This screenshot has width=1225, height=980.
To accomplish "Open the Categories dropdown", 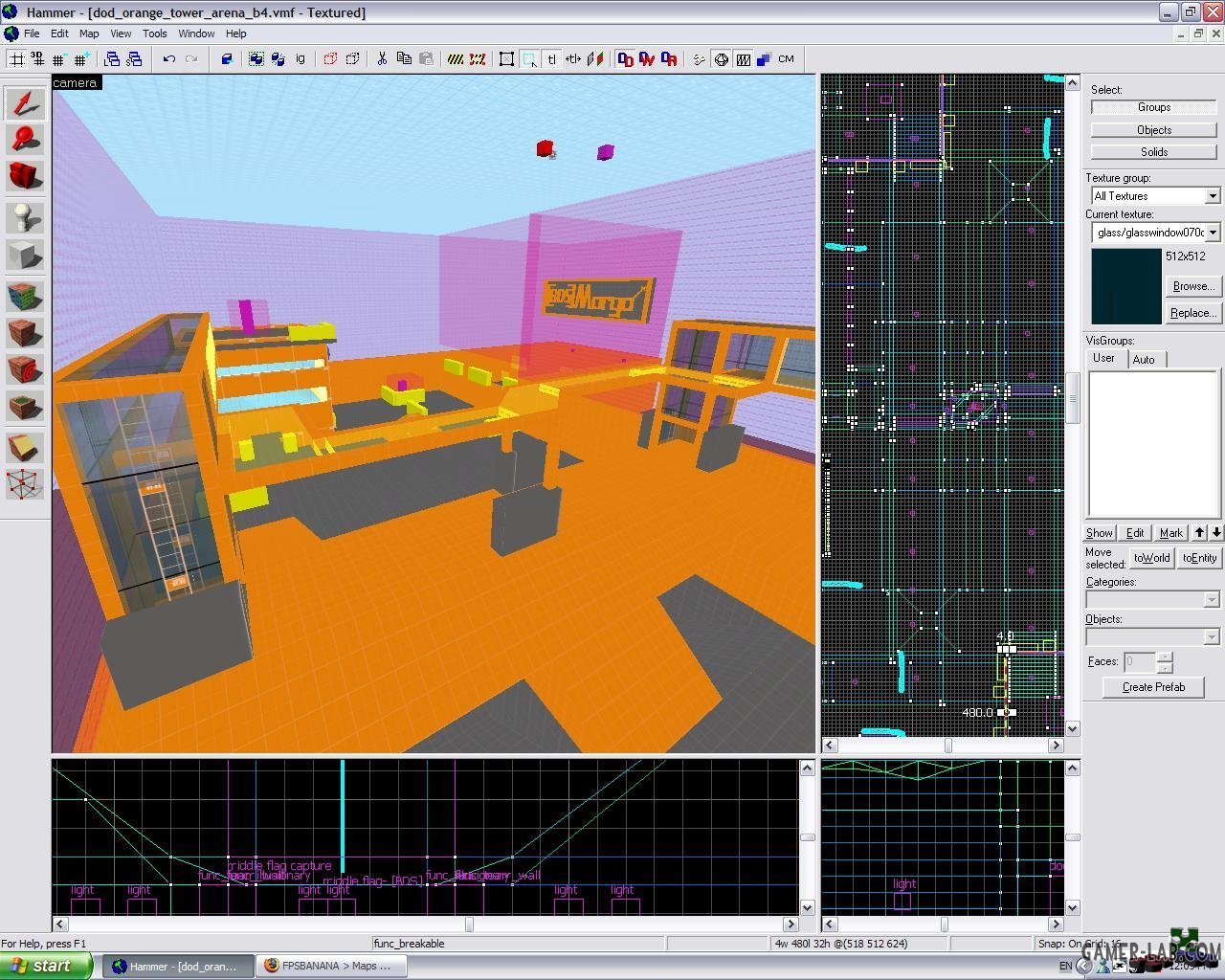I will (x=1211, y=600).
